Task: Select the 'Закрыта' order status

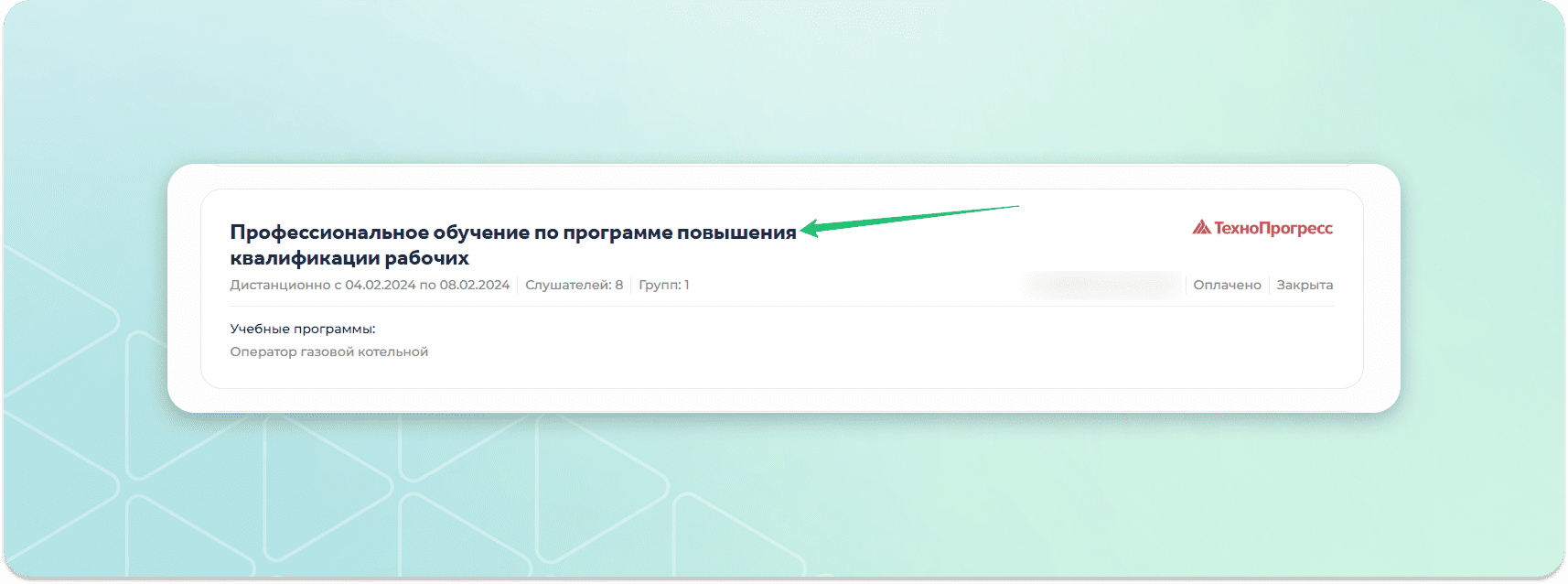Action: [x=1304, y=285]
